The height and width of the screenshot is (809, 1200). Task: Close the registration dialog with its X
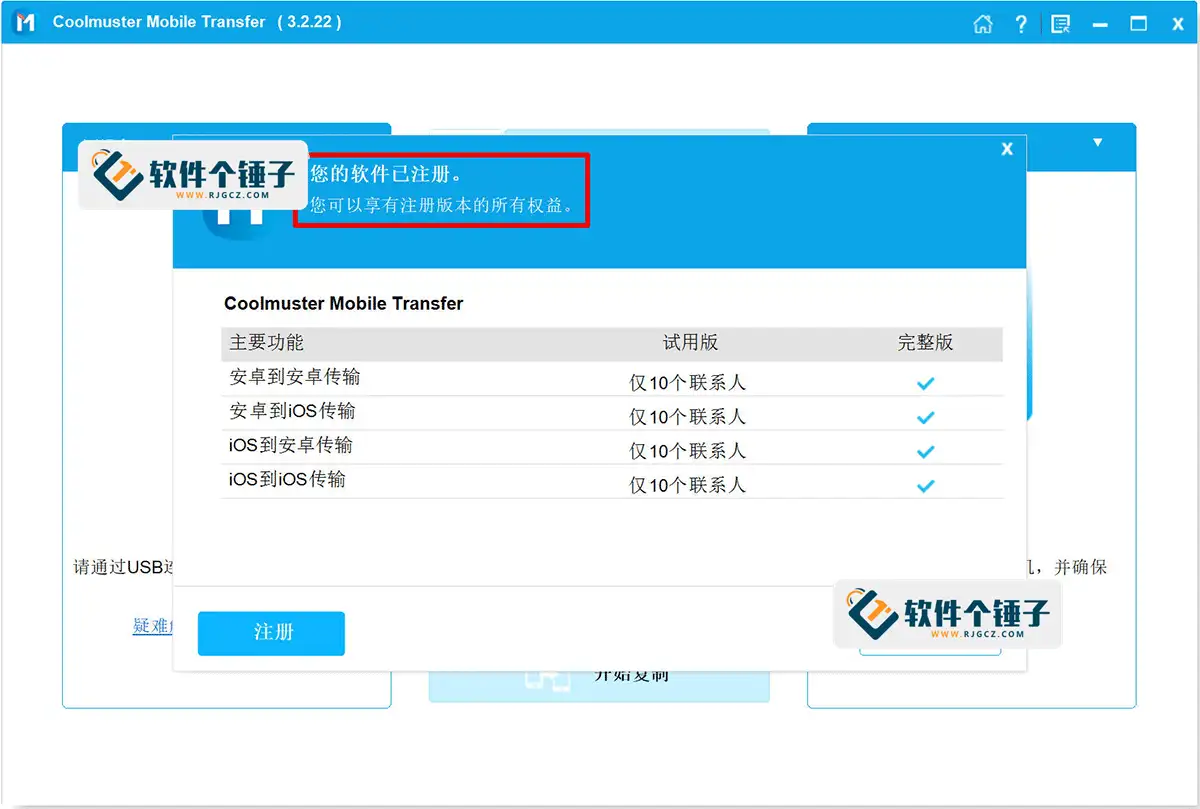coord(1007,149)
